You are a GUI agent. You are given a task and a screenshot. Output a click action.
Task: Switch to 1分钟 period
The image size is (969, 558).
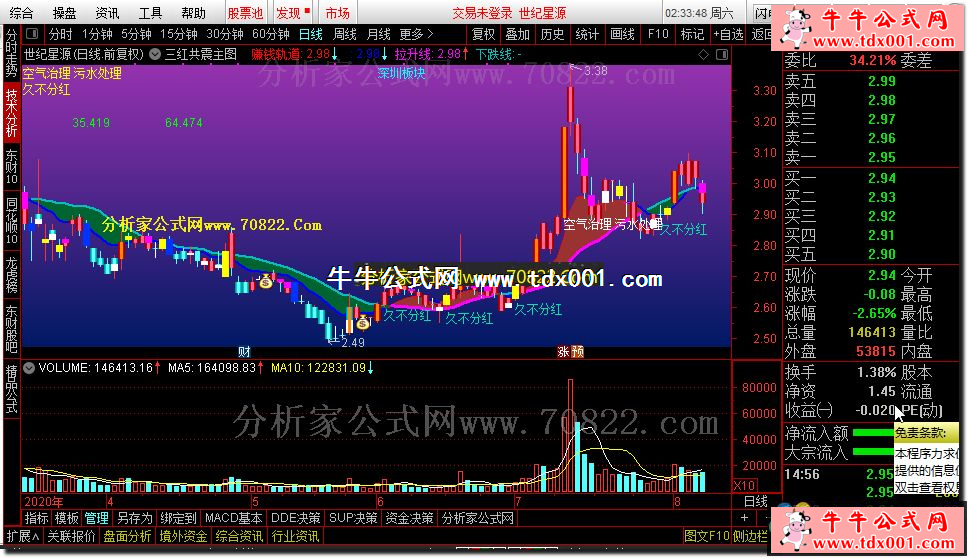97,34
